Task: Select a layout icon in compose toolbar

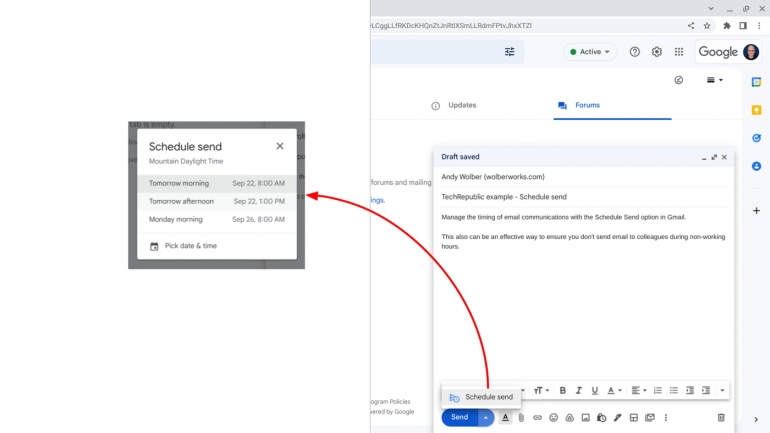Action: 633,417
